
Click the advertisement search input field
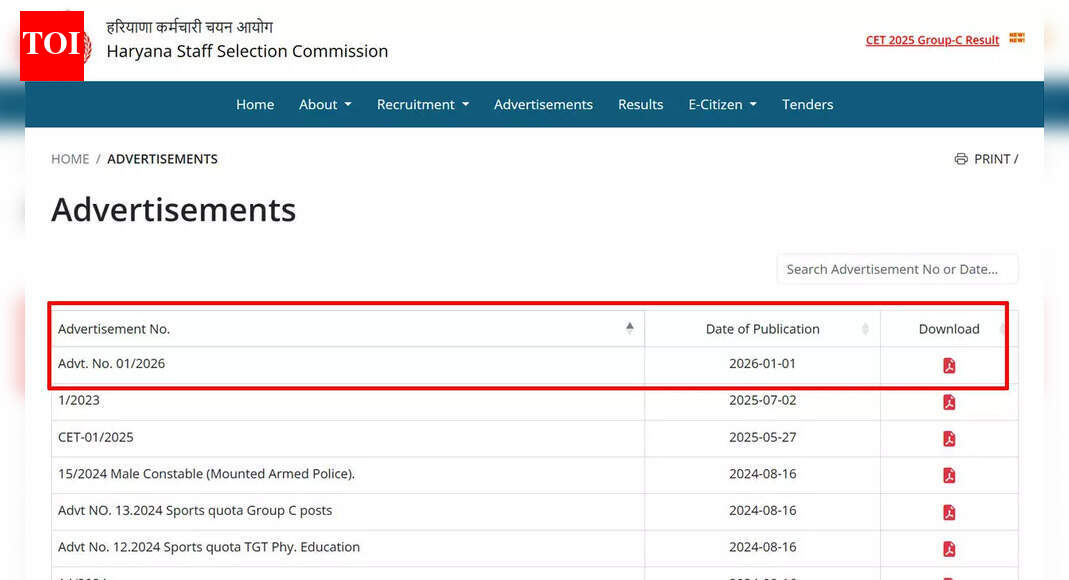(x=897, y=269)
